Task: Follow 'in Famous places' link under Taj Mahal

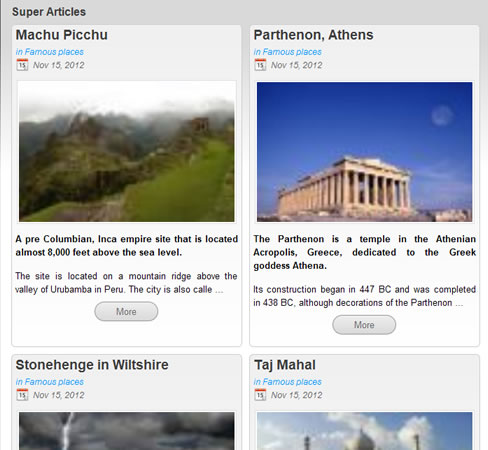Action: [x=288, y=382]
